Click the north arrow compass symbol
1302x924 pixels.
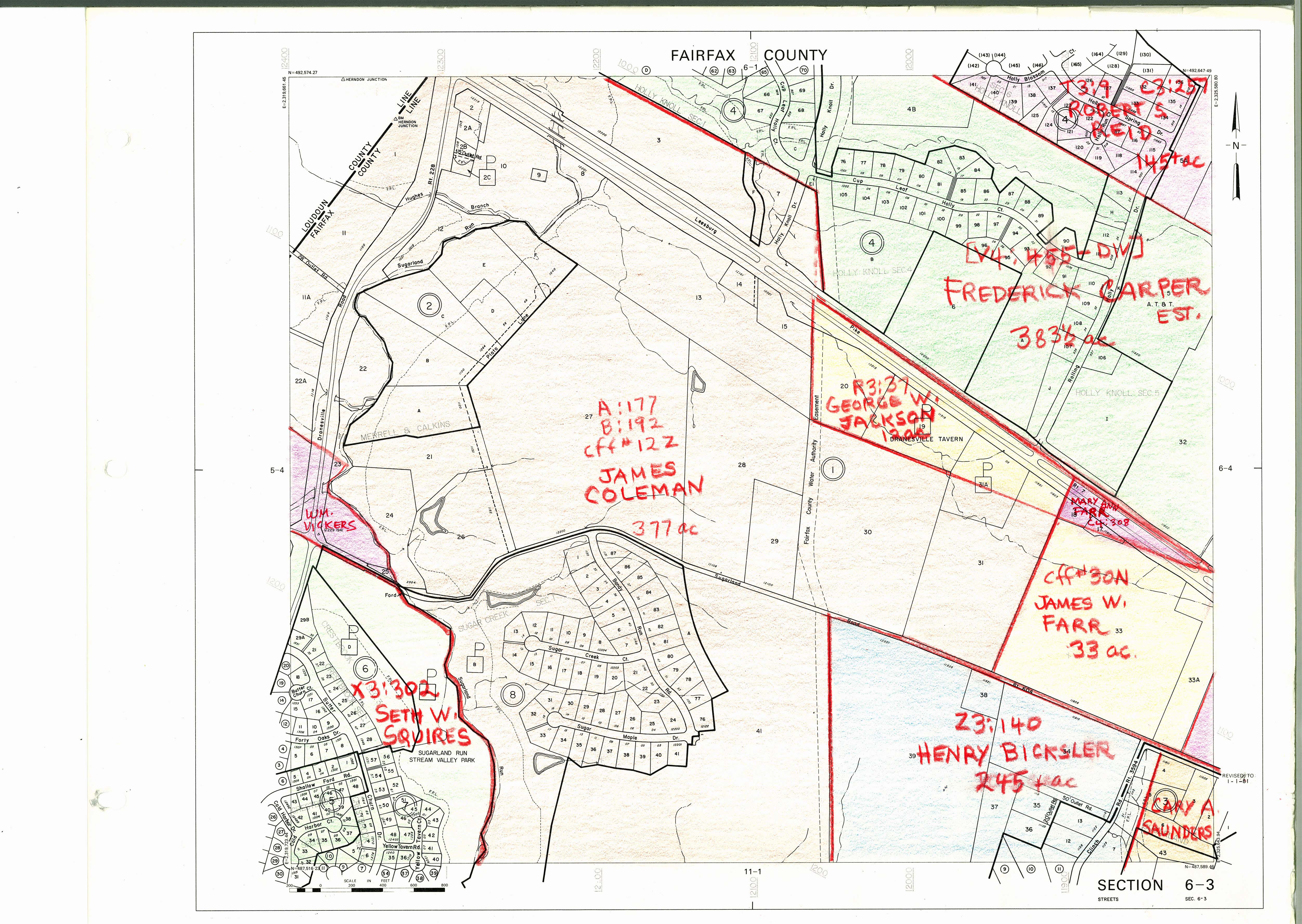pyautogui.click(x=1235, y=146)
